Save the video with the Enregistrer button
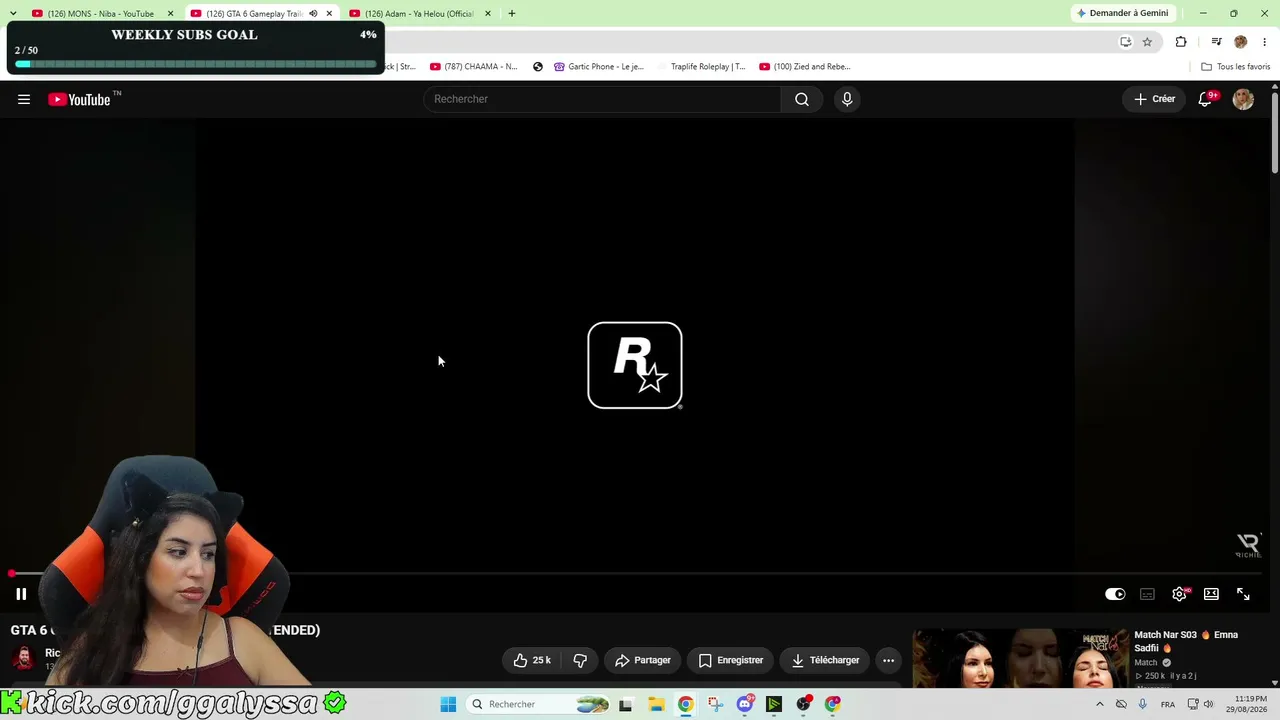1280x720 pixels. (x=731, y=660)
